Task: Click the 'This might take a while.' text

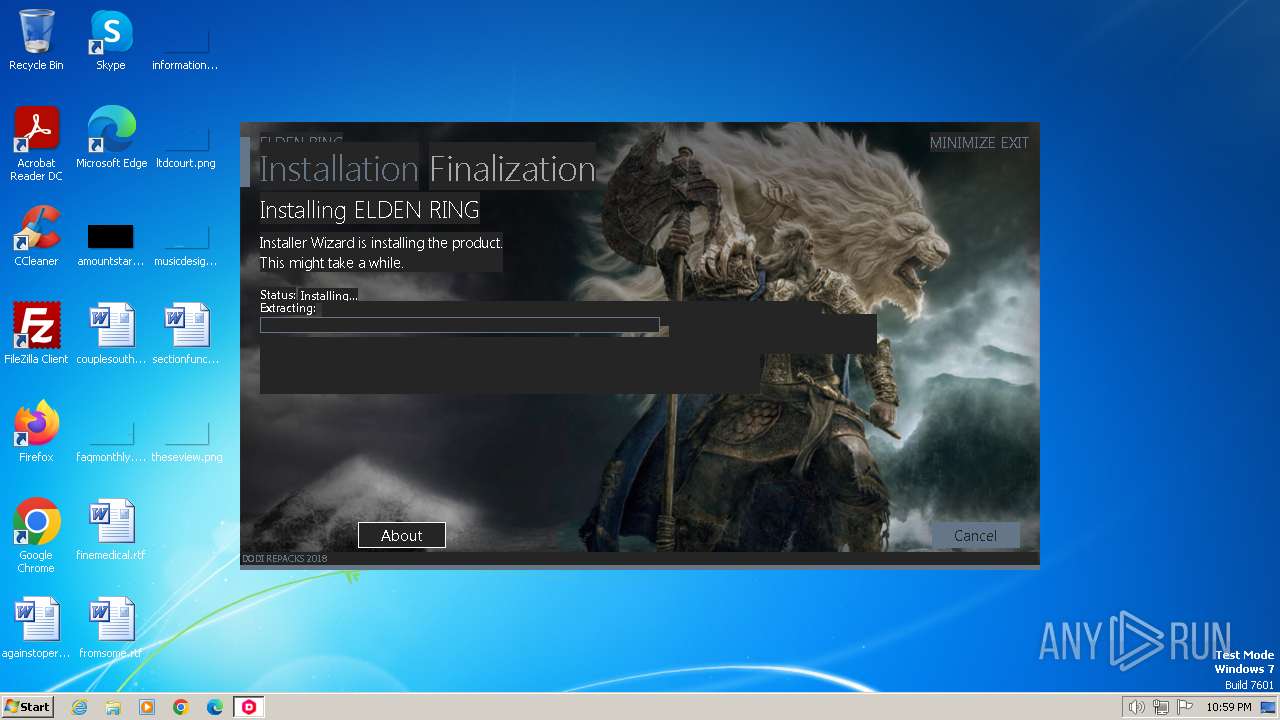Action: coord(331,263)
